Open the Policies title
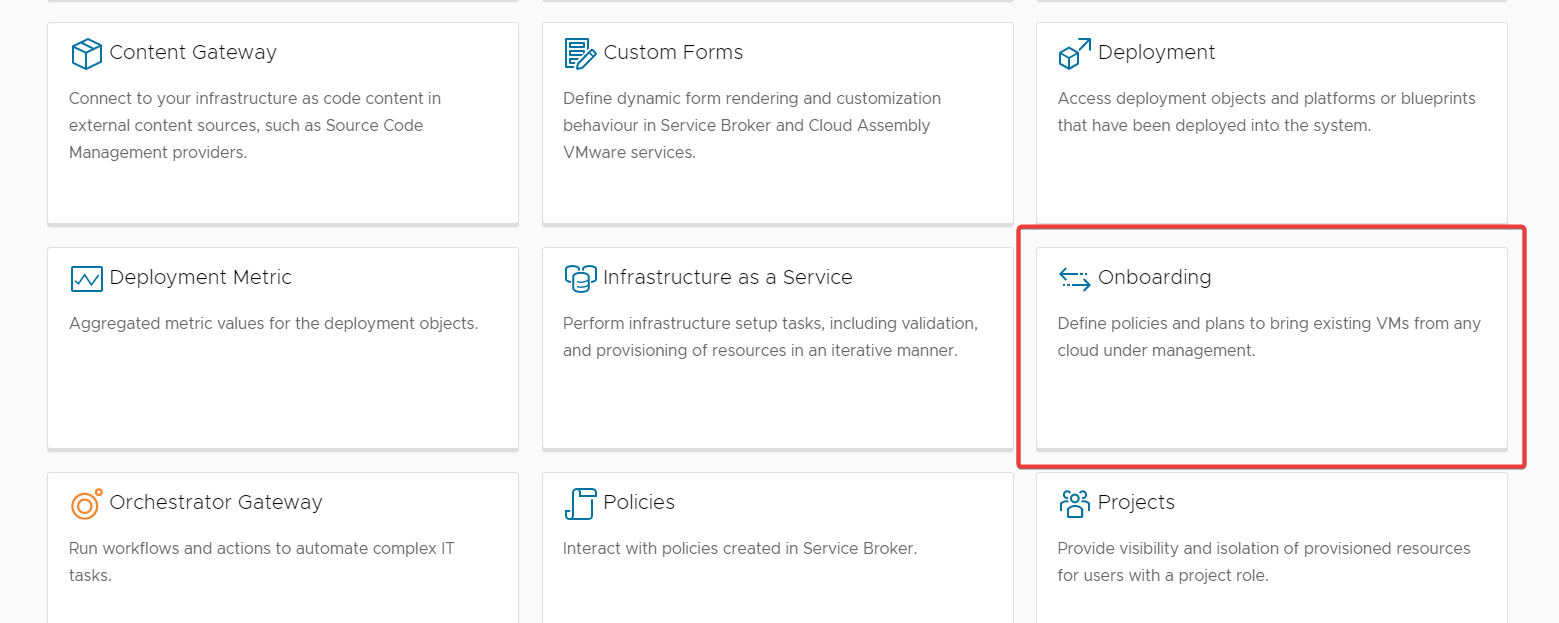The width and height of the screenshot is (1559, 623). (x=639, y=502)
